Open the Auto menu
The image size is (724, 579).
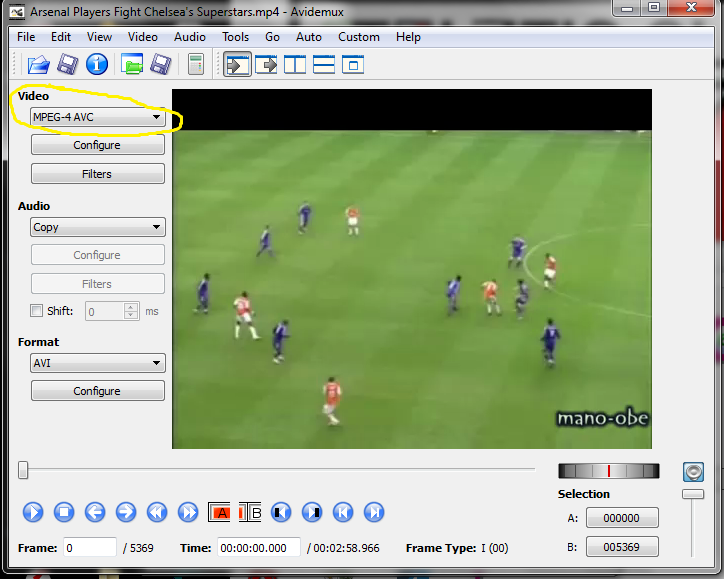[x=309, y=37]
